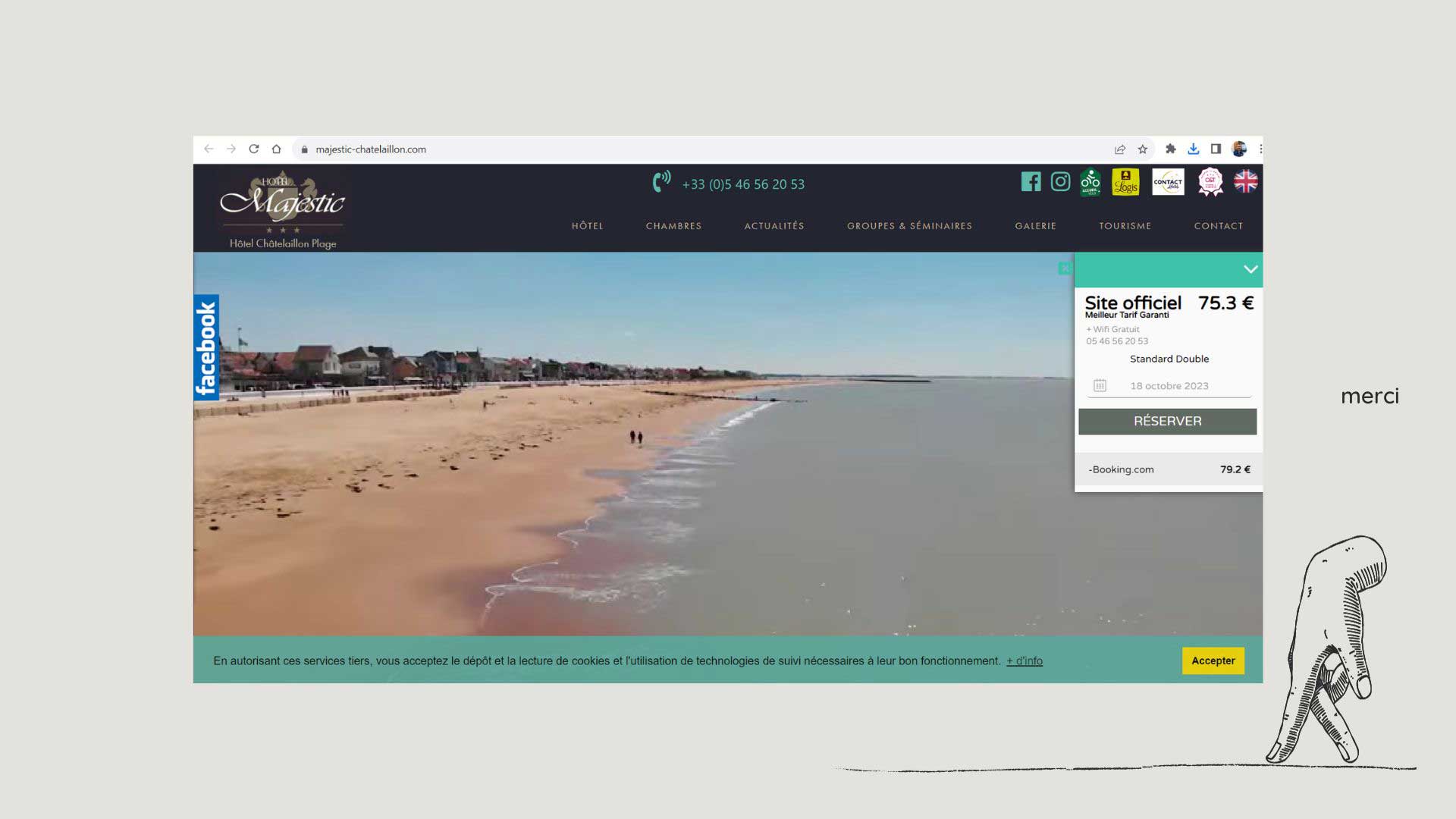Screen dimensions: 1456x819
Task: Open the Instagram social icon
Action: pos(1060,182)
